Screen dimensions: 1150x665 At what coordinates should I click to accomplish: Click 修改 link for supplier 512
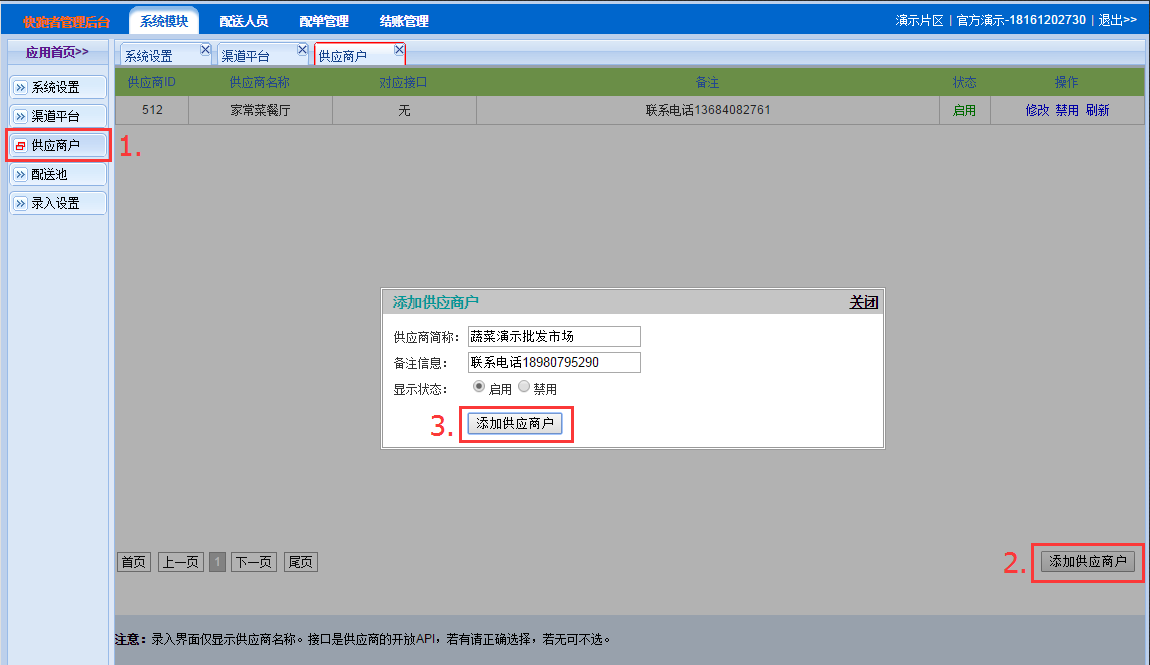(1037, 111)
